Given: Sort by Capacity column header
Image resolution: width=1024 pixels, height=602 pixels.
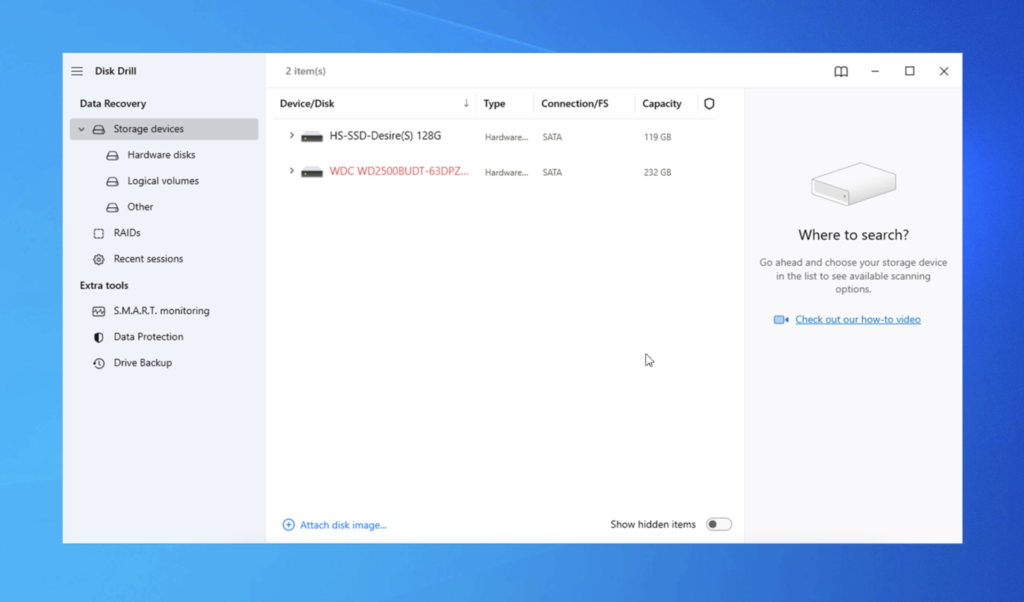Looking at the screenshot, I should click(x=661, y=104).
